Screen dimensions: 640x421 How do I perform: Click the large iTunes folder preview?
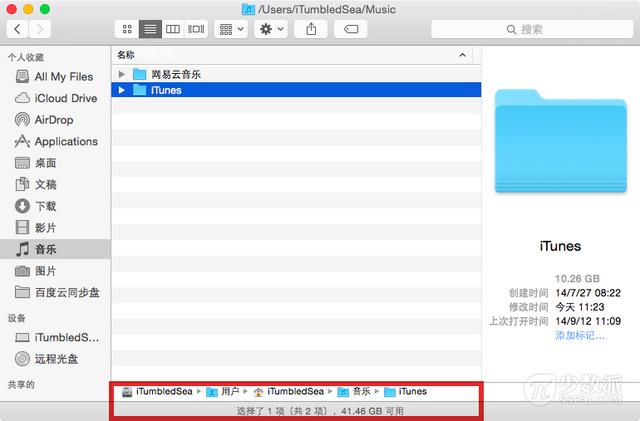tap(560, 141)
